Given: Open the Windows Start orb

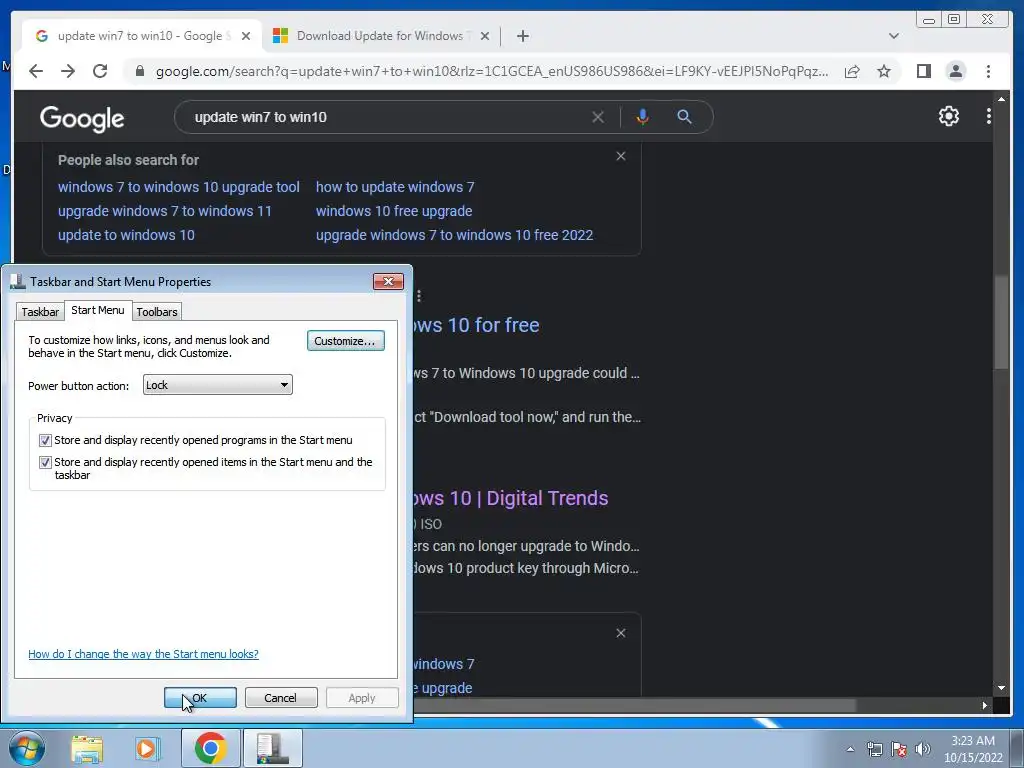Looking at the screenshot, I should coord(26,748).
